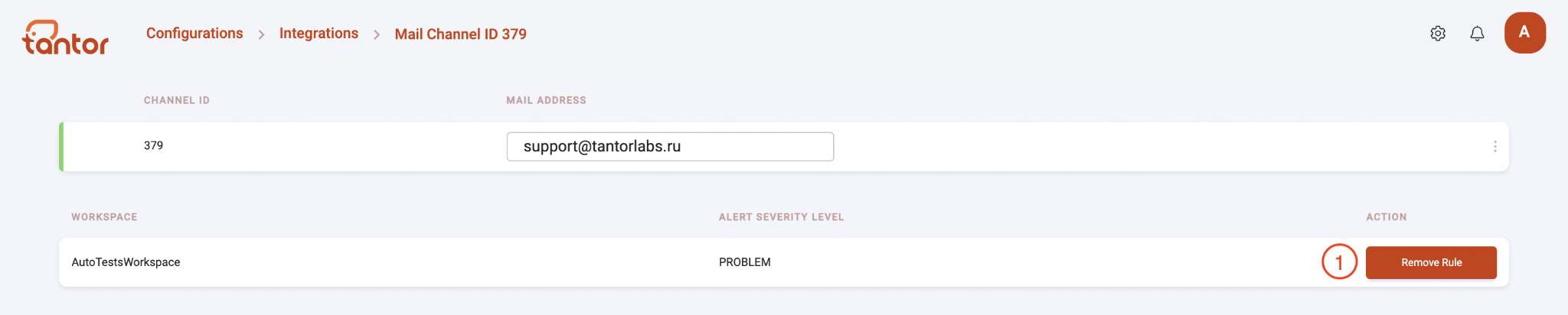Open the settings gear icon
Screen dimensions: 1568x315
[x=1438, y=34]
